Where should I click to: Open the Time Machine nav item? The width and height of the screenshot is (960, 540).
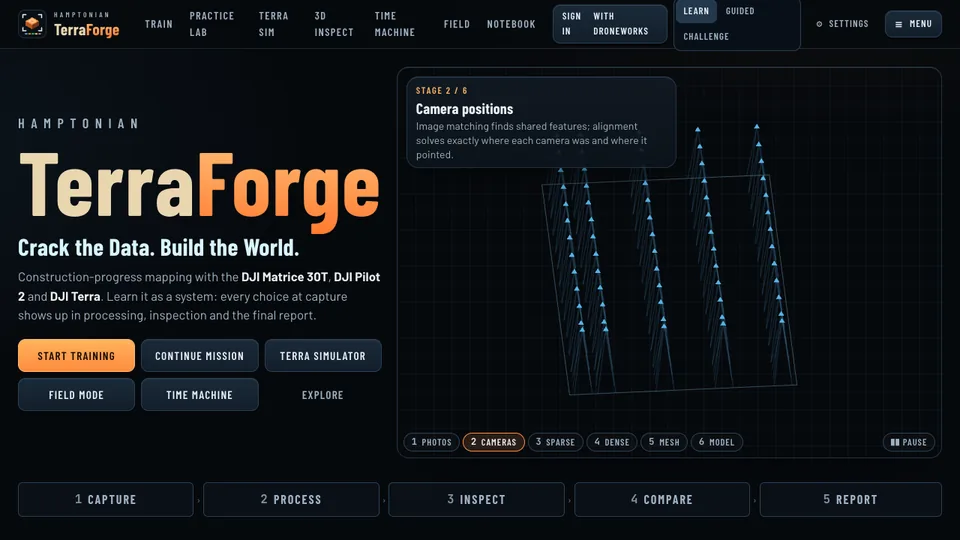tap(394, 24)
